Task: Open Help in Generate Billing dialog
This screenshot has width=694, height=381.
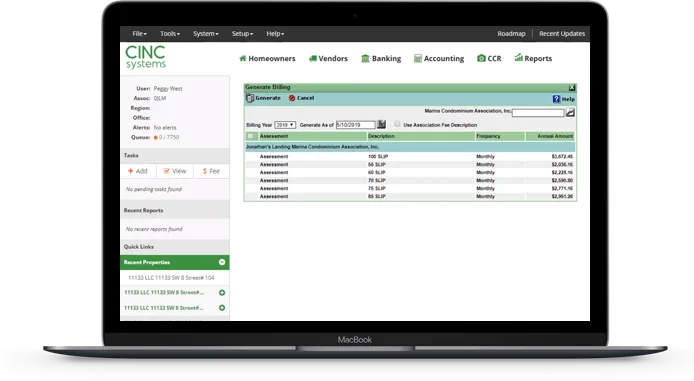Action: pos(563,99)
